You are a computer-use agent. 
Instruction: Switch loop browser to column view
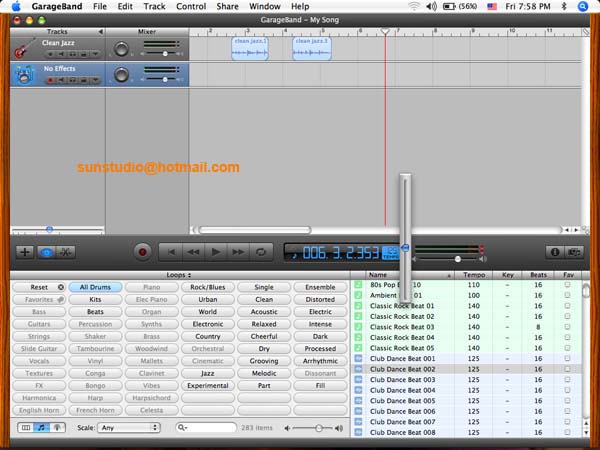coord(26,428)
